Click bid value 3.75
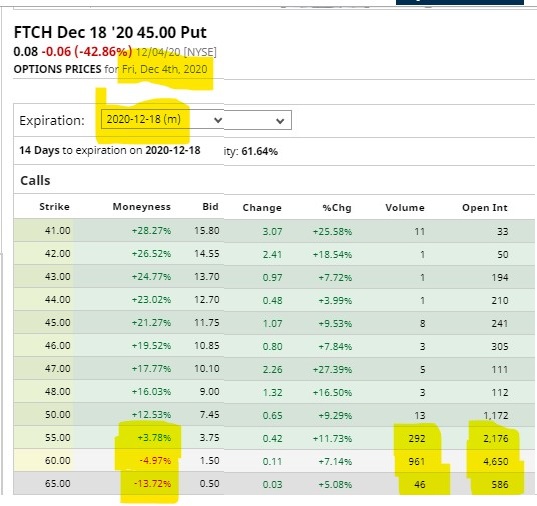537x506 pixels. (x=210, y=437)
